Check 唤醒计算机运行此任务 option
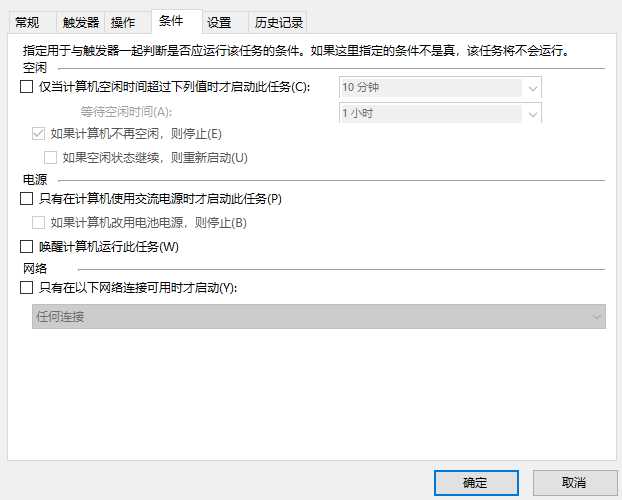 click(x=26, y=246)
